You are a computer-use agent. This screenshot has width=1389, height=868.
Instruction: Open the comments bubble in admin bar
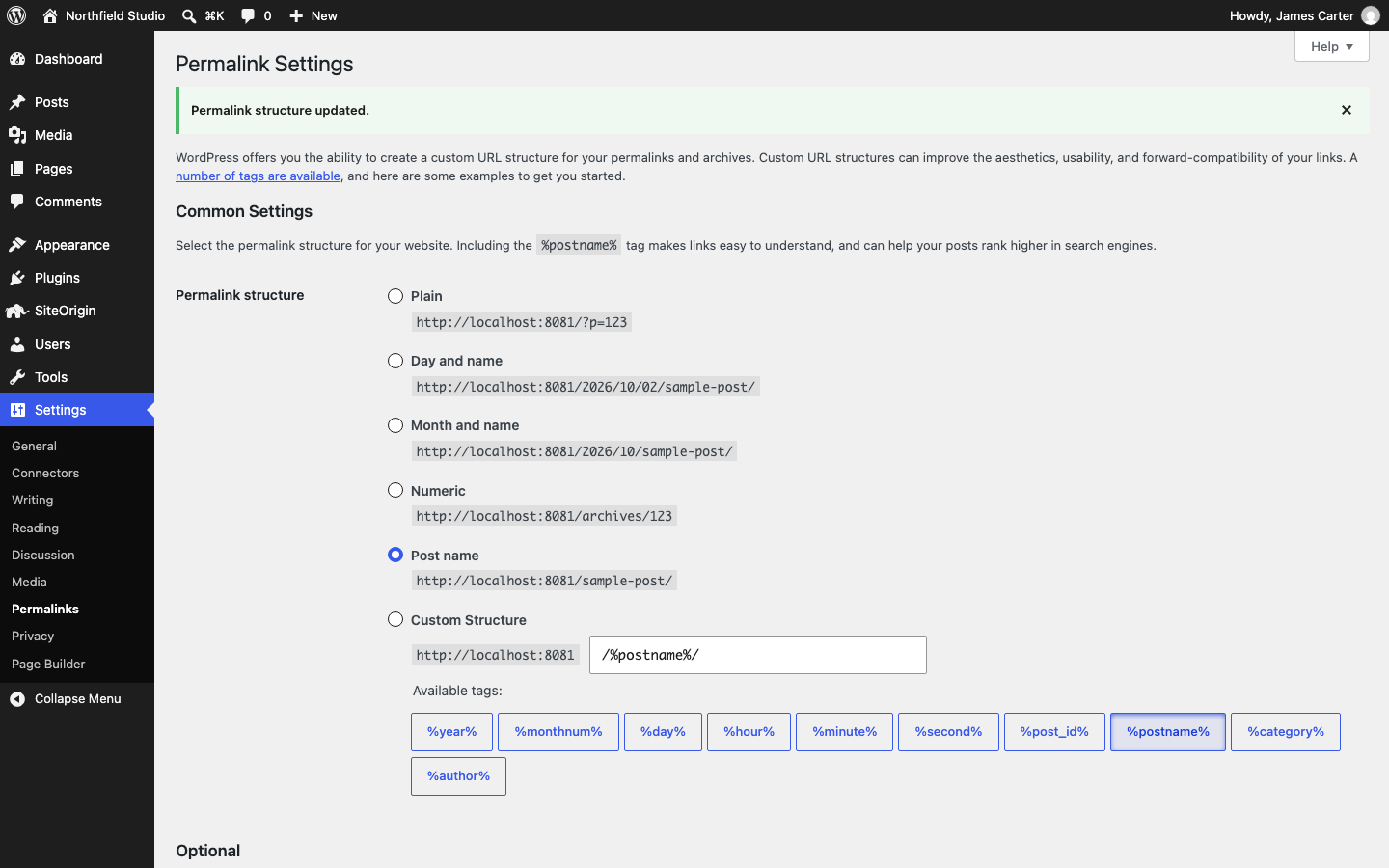[248, 15]
